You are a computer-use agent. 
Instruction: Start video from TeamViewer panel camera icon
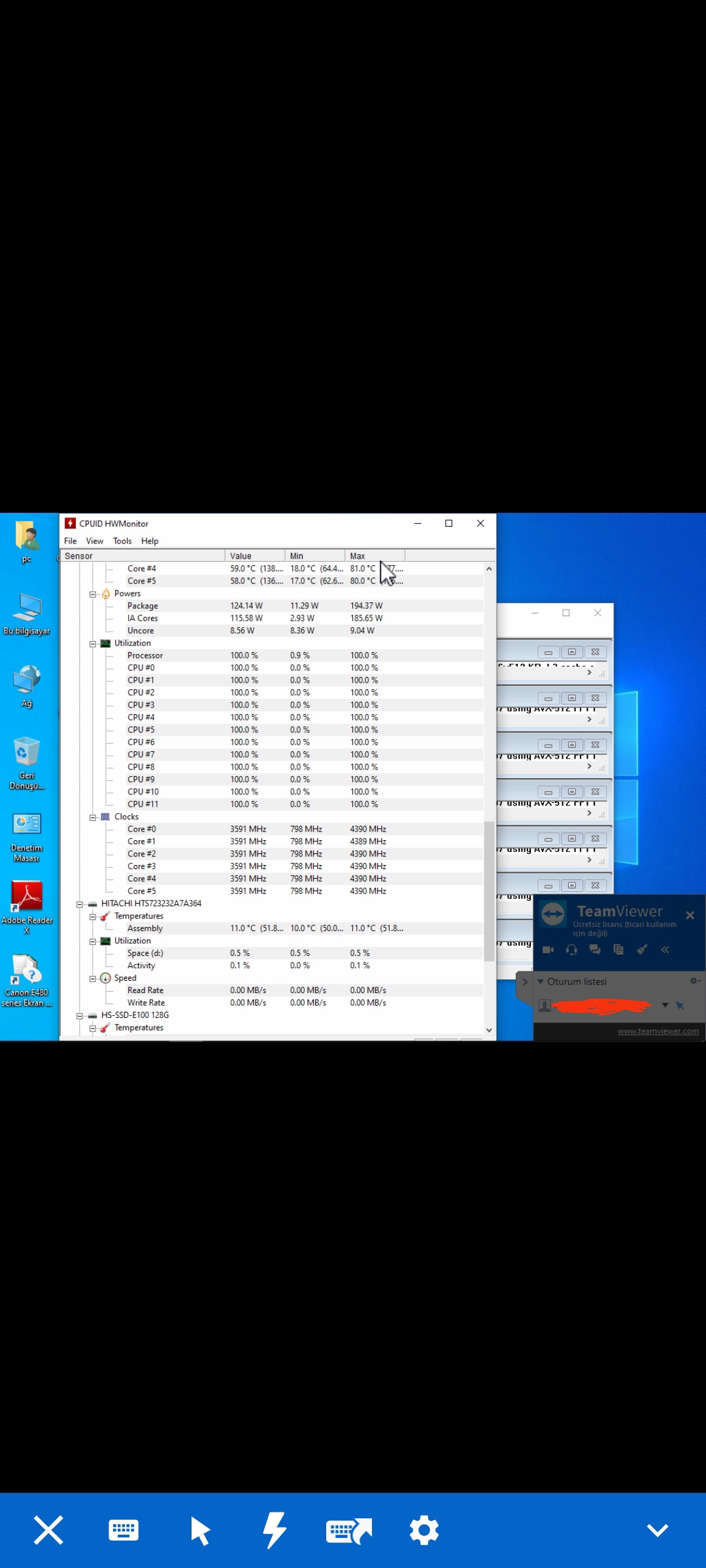click(548, 950)
